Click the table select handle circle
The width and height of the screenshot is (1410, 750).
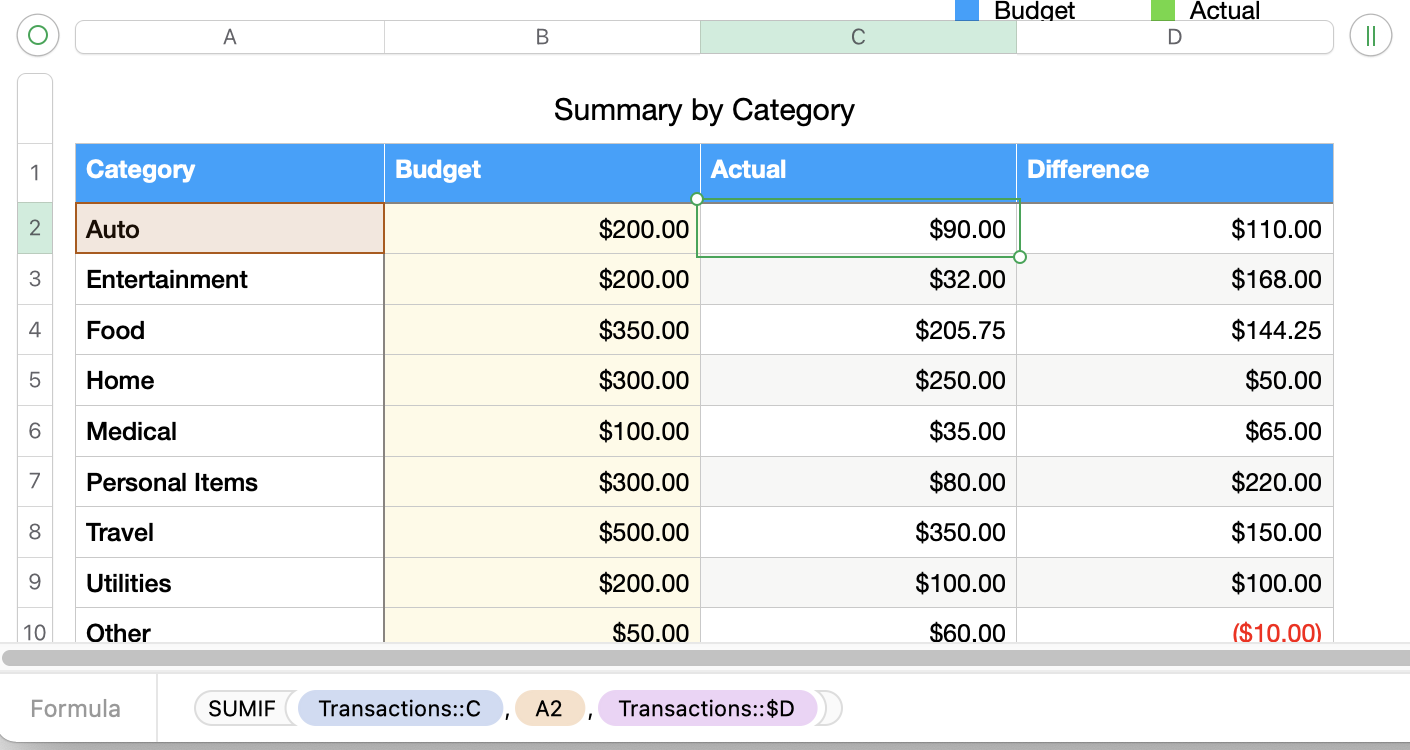click(38, 37)
